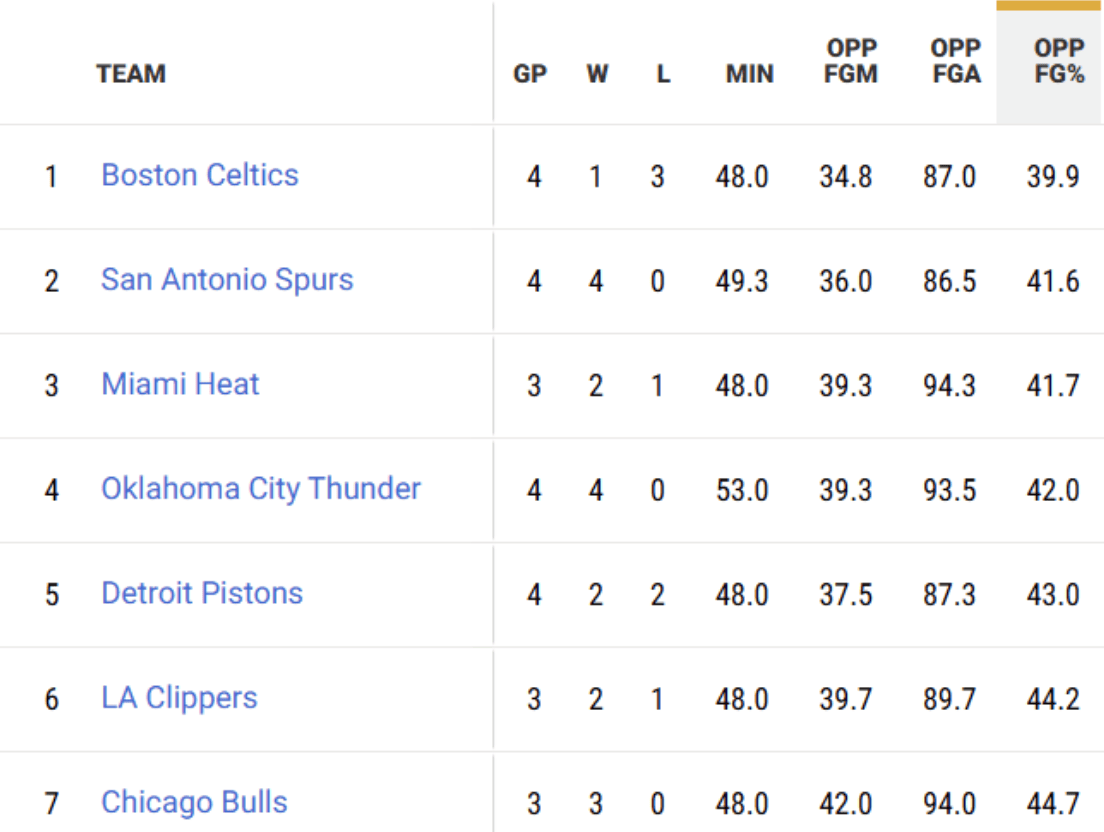Click the Spurs OPP FGA value 86.5
Image resolution: width=1104 pixels, height=832 pixels.
tap(950, 281)
